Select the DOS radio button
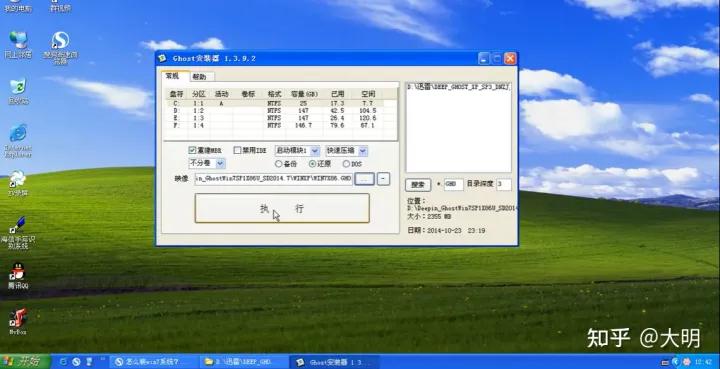This screenshot has height=369, width=720. [x=346, y=164]
